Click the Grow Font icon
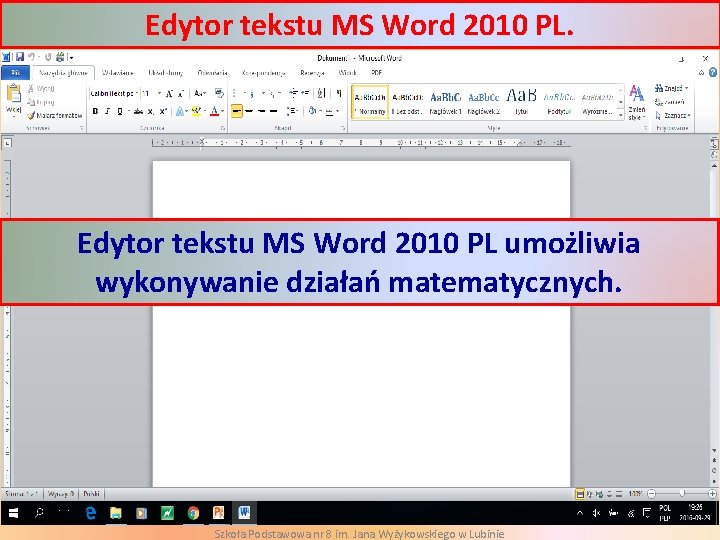 coord(169,94)
